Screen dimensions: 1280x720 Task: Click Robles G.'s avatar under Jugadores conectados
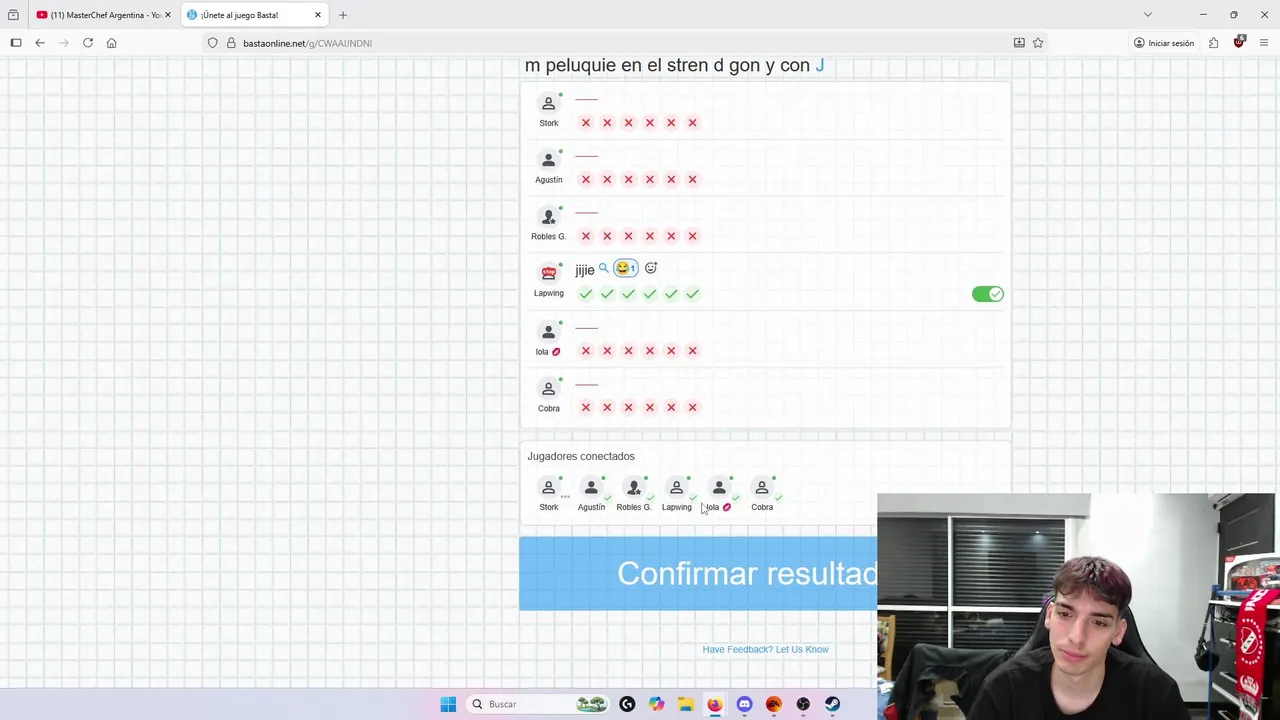(633, 488)
